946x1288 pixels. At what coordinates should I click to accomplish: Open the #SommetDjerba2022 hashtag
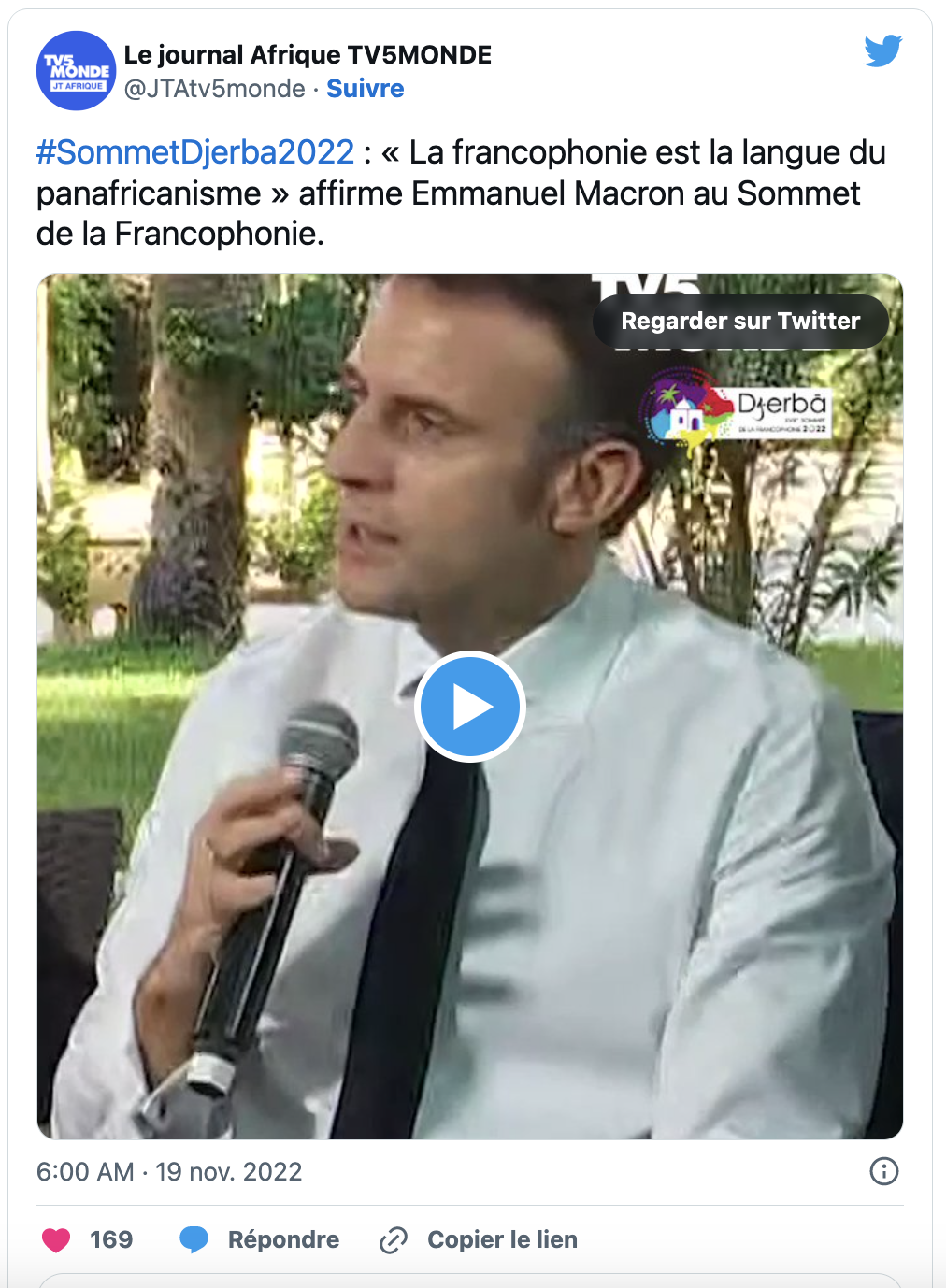click(x=195, y=151)
